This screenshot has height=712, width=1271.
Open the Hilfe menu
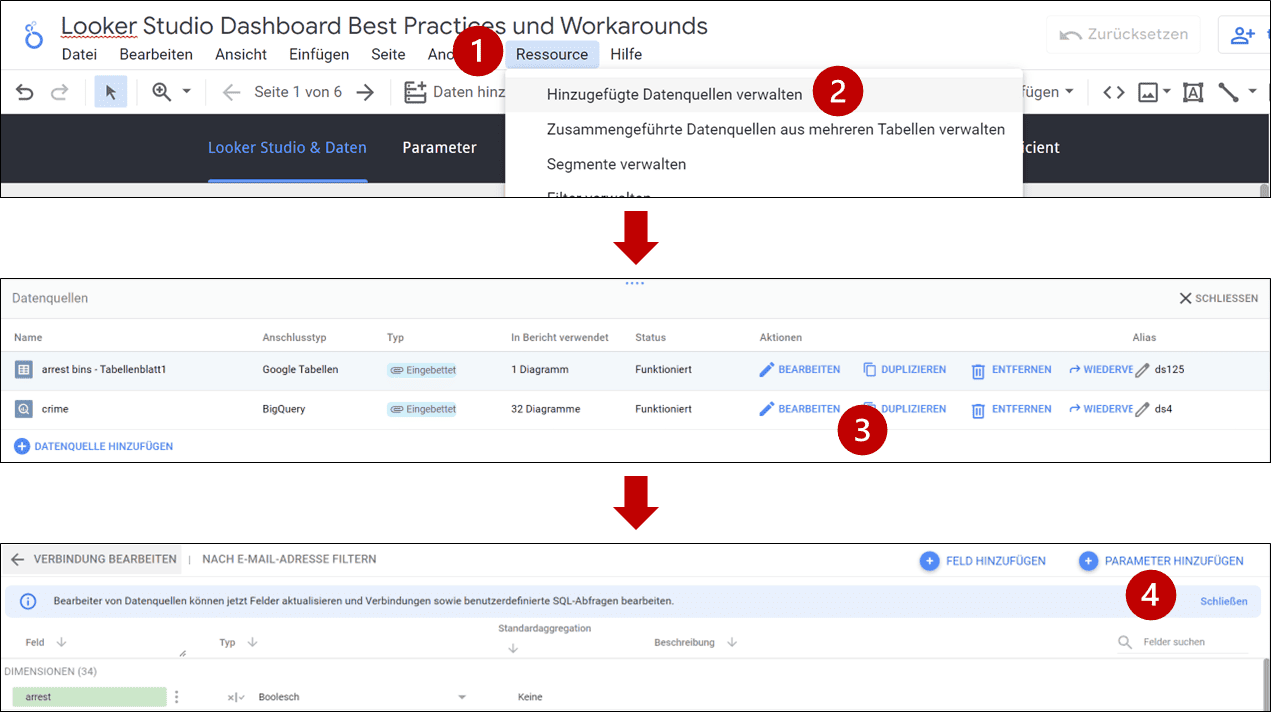(626, 54)
